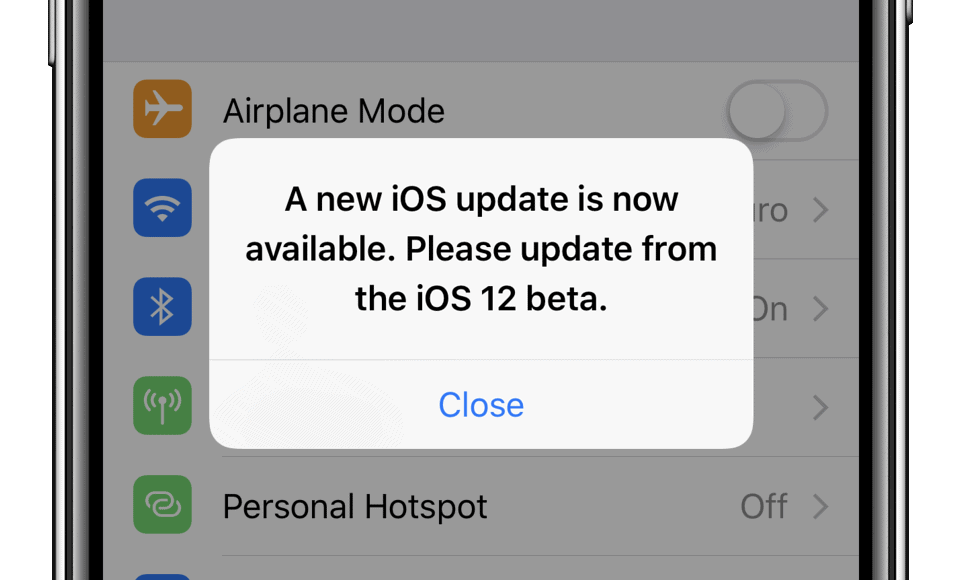Tap the gray header area above the settings list
The width and height of the screenshot is (960, 580).
(x=481, y=31)
